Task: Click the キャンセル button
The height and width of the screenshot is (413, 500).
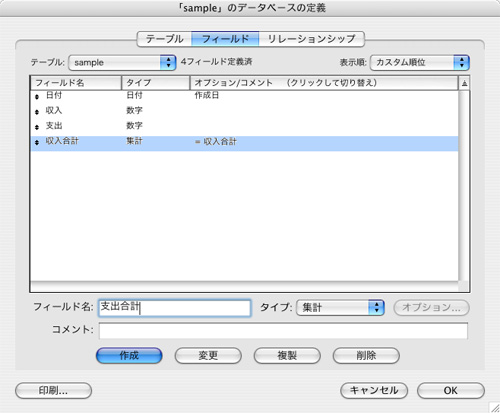Action: tap(374, 390)
